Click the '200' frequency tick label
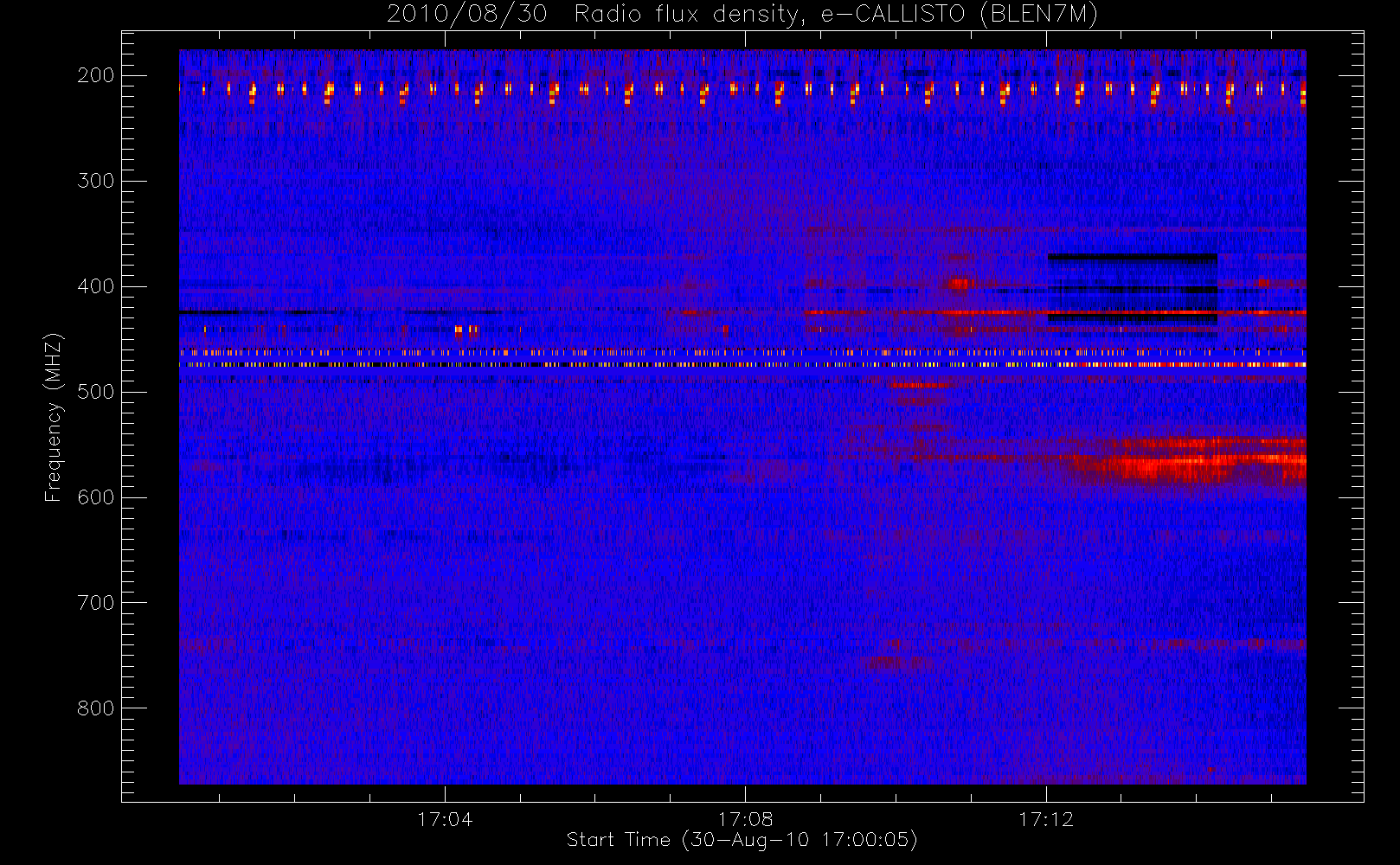Viewport: 1400px width, 865px height. tap(96, 75)
